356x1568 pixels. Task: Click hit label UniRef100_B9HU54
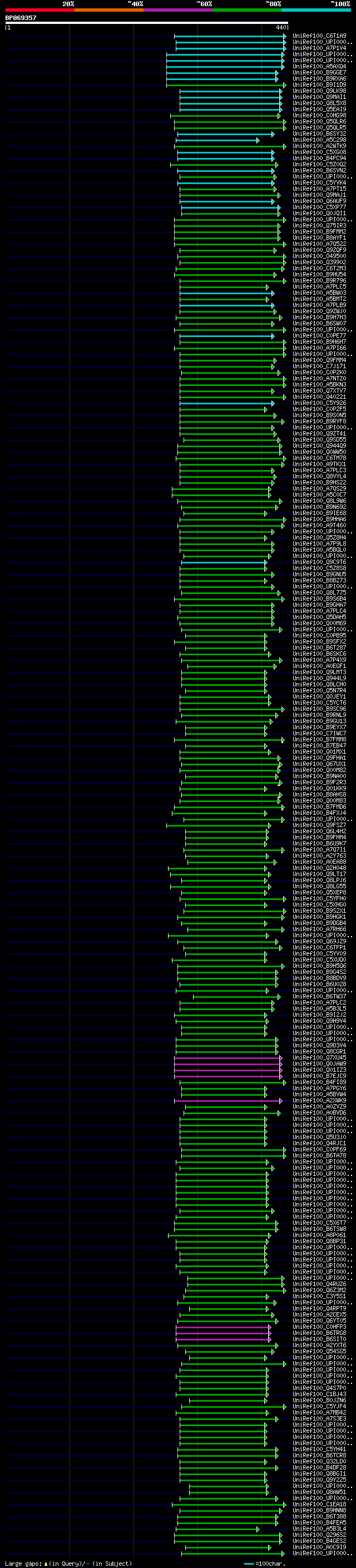[319, 275]
